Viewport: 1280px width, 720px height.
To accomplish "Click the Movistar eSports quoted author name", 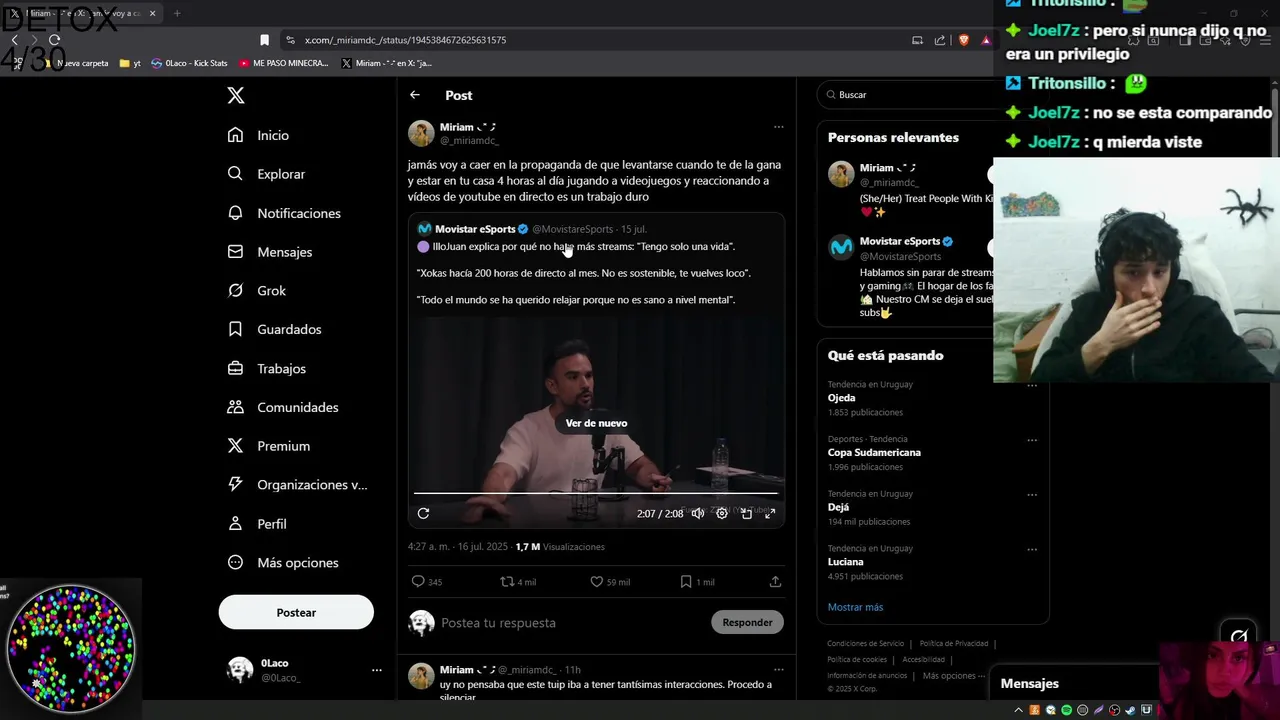I will coord(475,229).
